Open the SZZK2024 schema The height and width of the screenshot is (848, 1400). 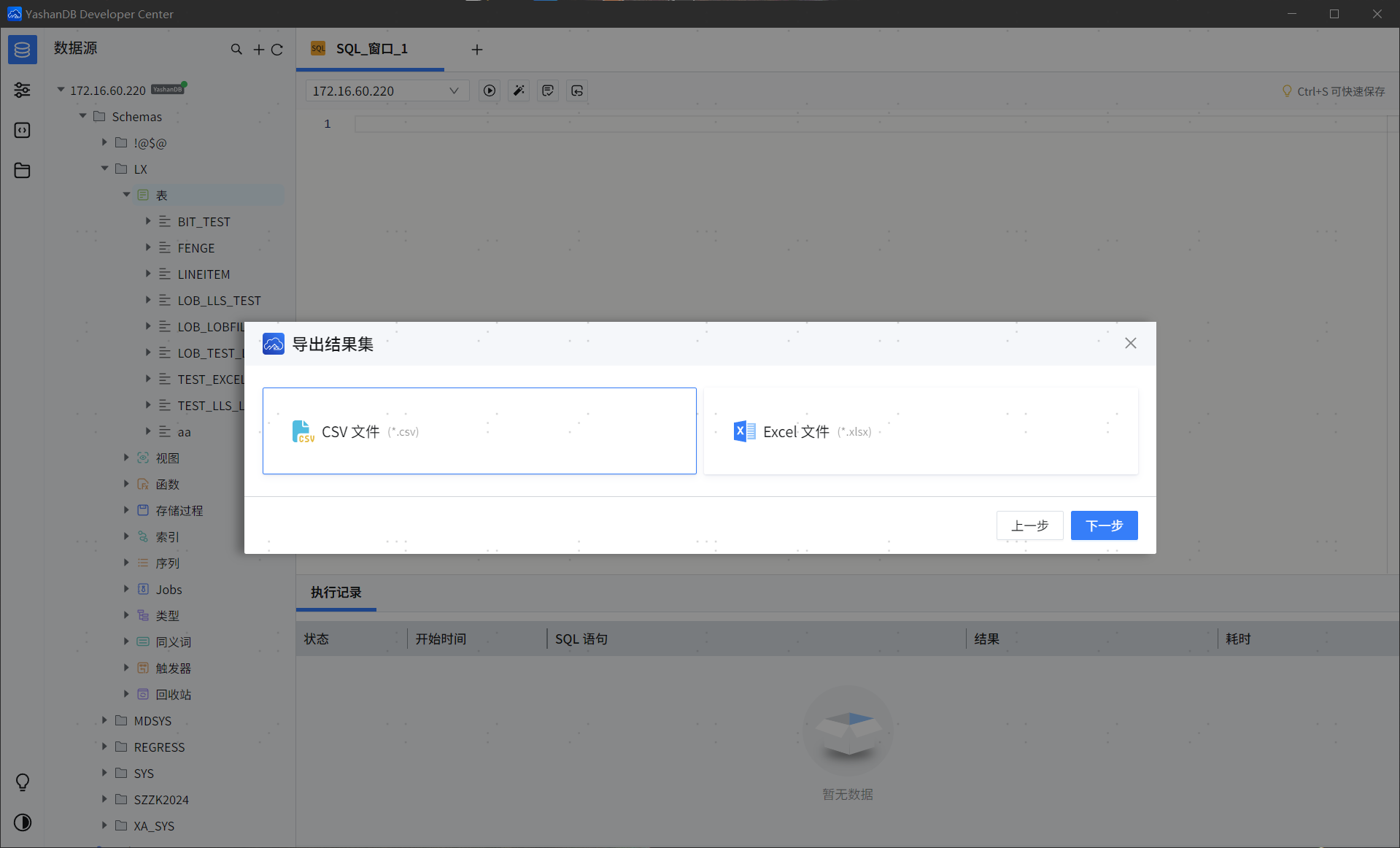click(x=161, y=799)
